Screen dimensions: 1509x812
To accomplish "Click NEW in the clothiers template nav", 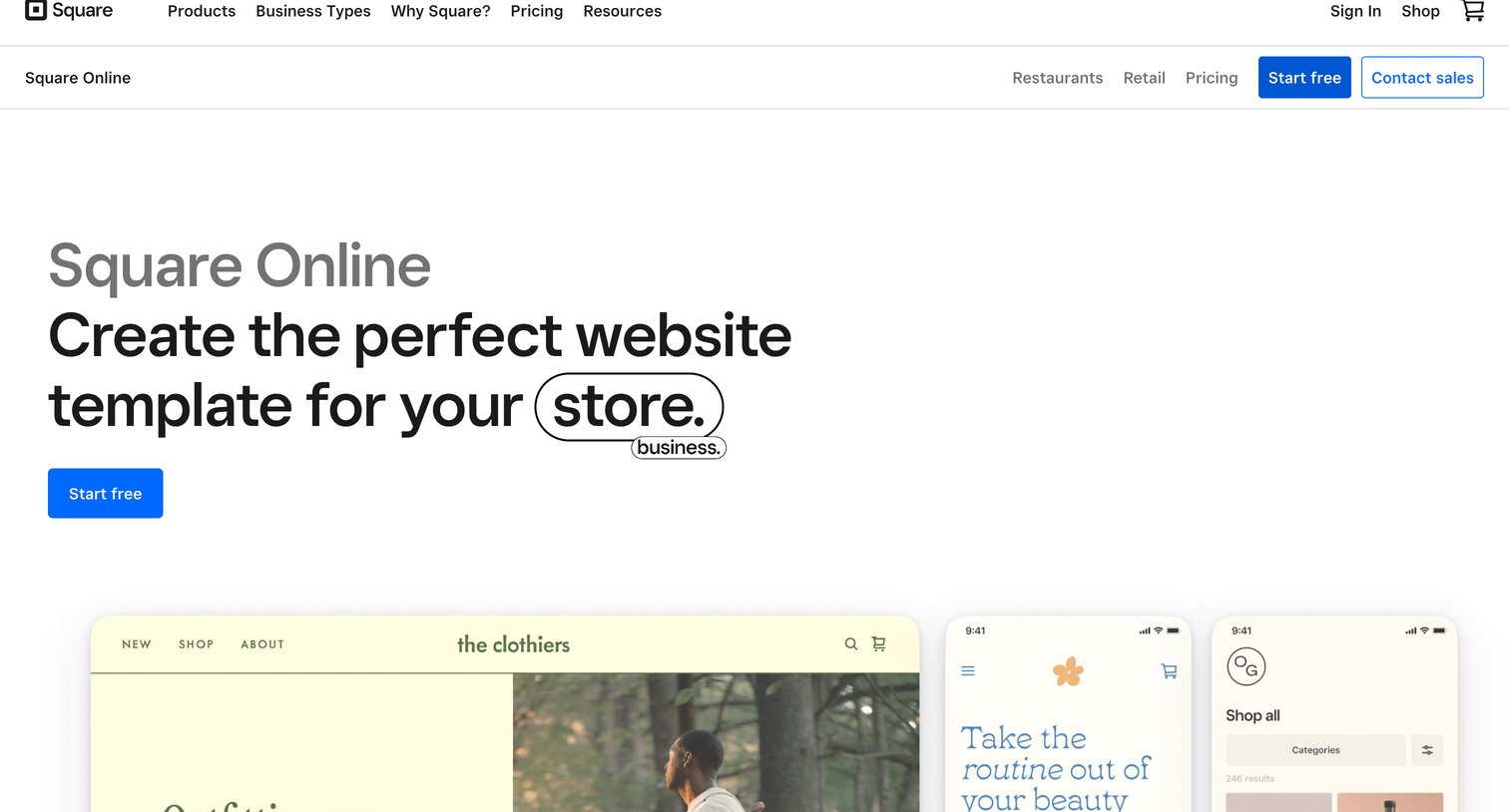I will (x=137, y=644).
